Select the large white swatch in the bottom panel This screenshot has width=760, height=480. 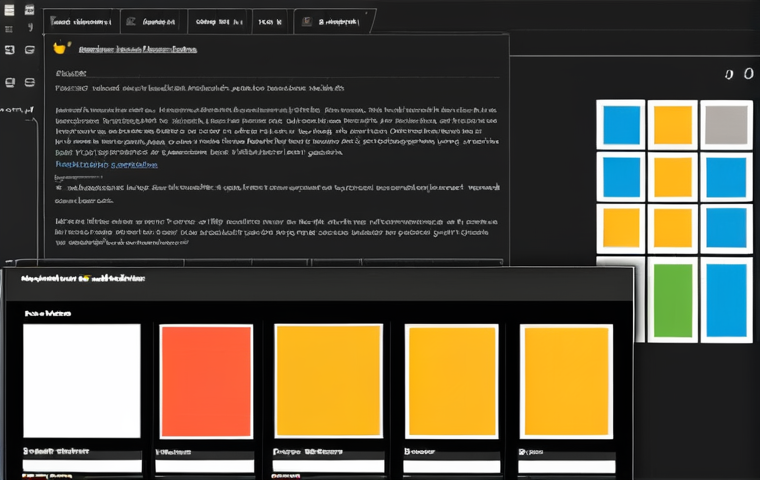82,381
